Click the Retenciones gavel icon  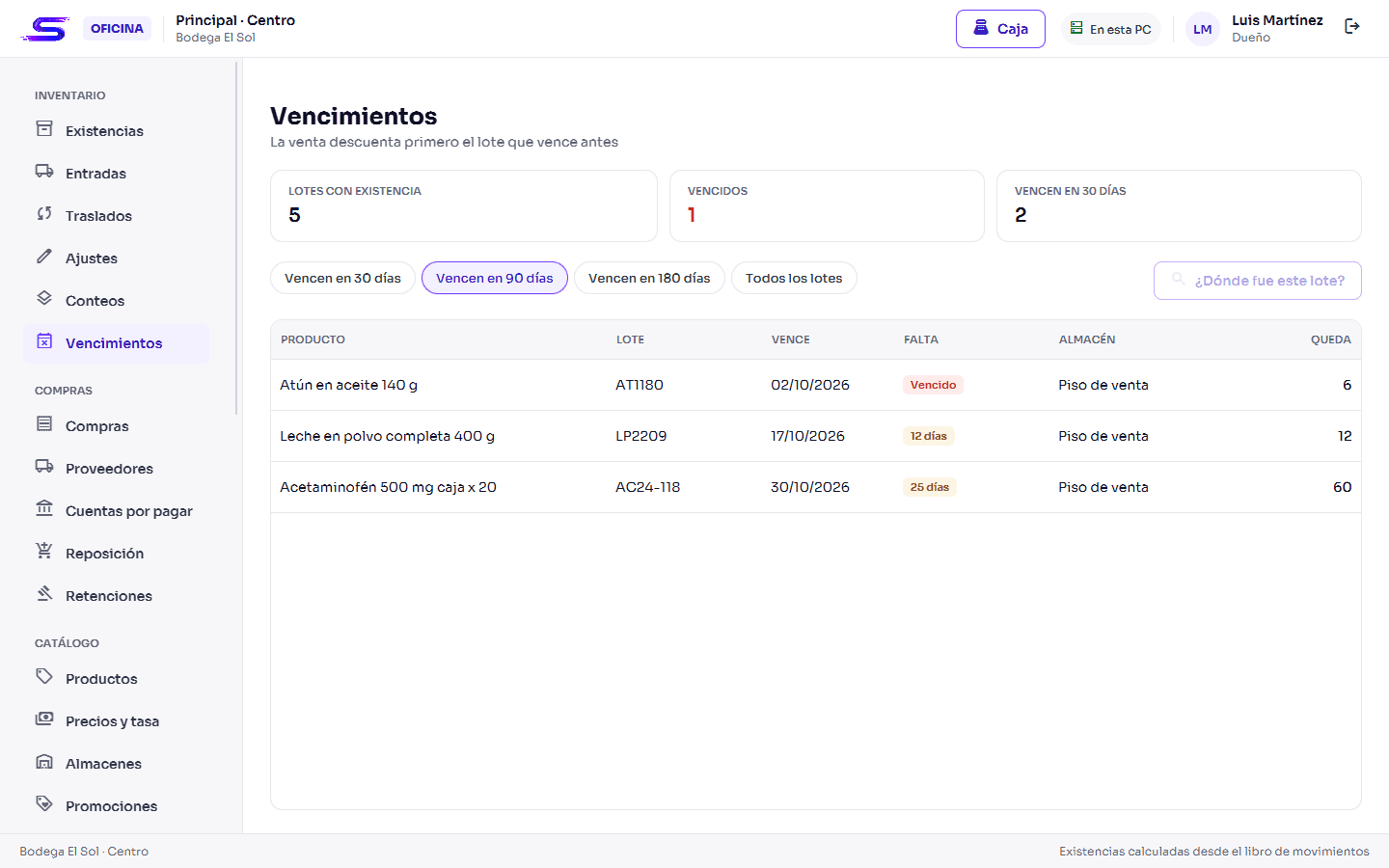(x=44, y=594)
